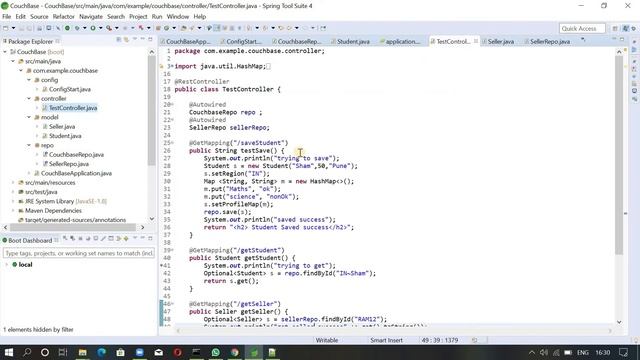
Task: Select CouchBaseApplication.java in Package Explorer
Action: pos(76,173)
